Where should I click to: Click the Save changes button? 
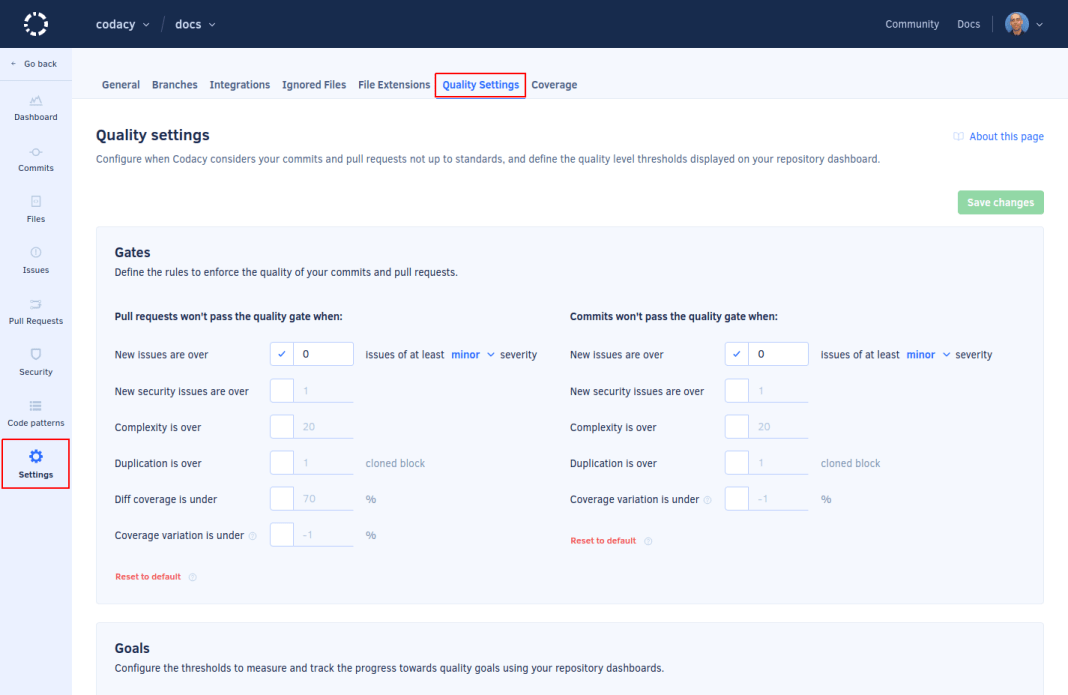pos(1000,202)
